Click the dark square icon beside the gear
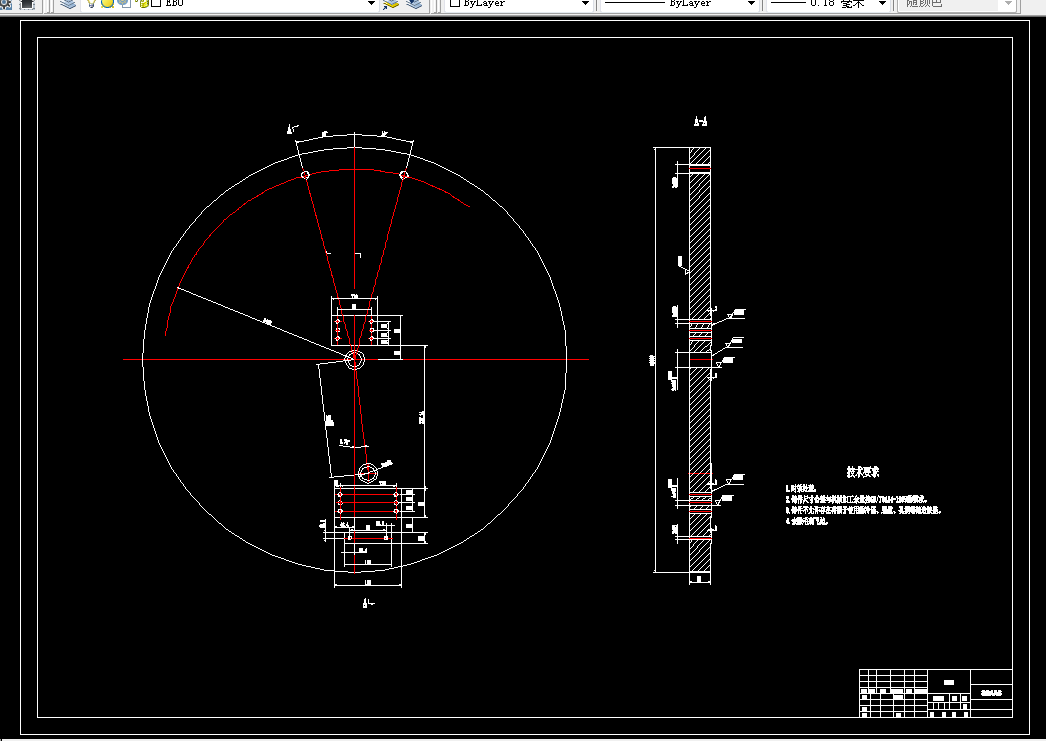The height and width of the screenshot is (741, 1046). tap(27, 3)
